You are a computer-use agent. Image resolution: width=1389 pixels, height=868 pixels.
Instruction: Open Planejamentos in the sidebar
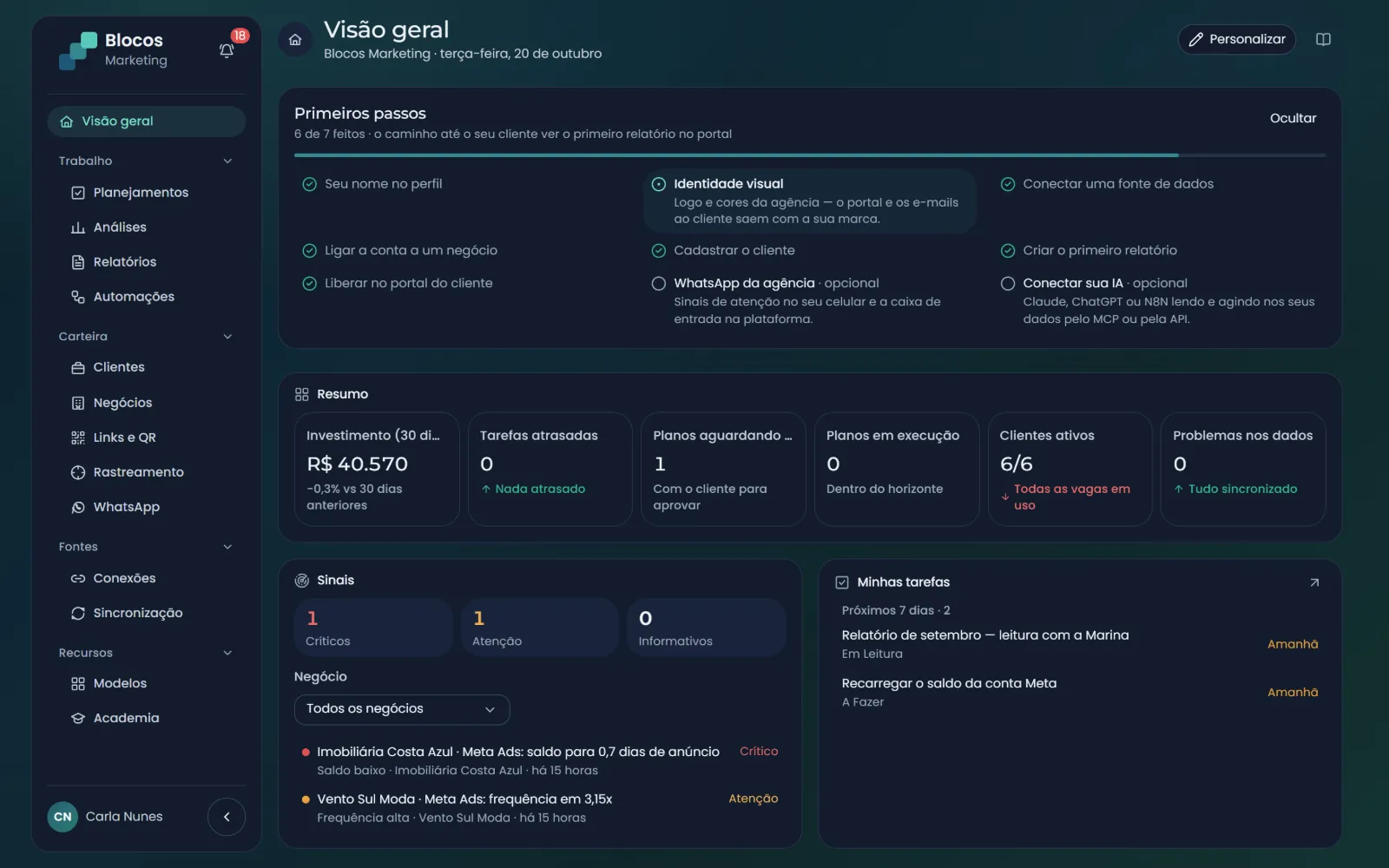[x=146, y=193]
